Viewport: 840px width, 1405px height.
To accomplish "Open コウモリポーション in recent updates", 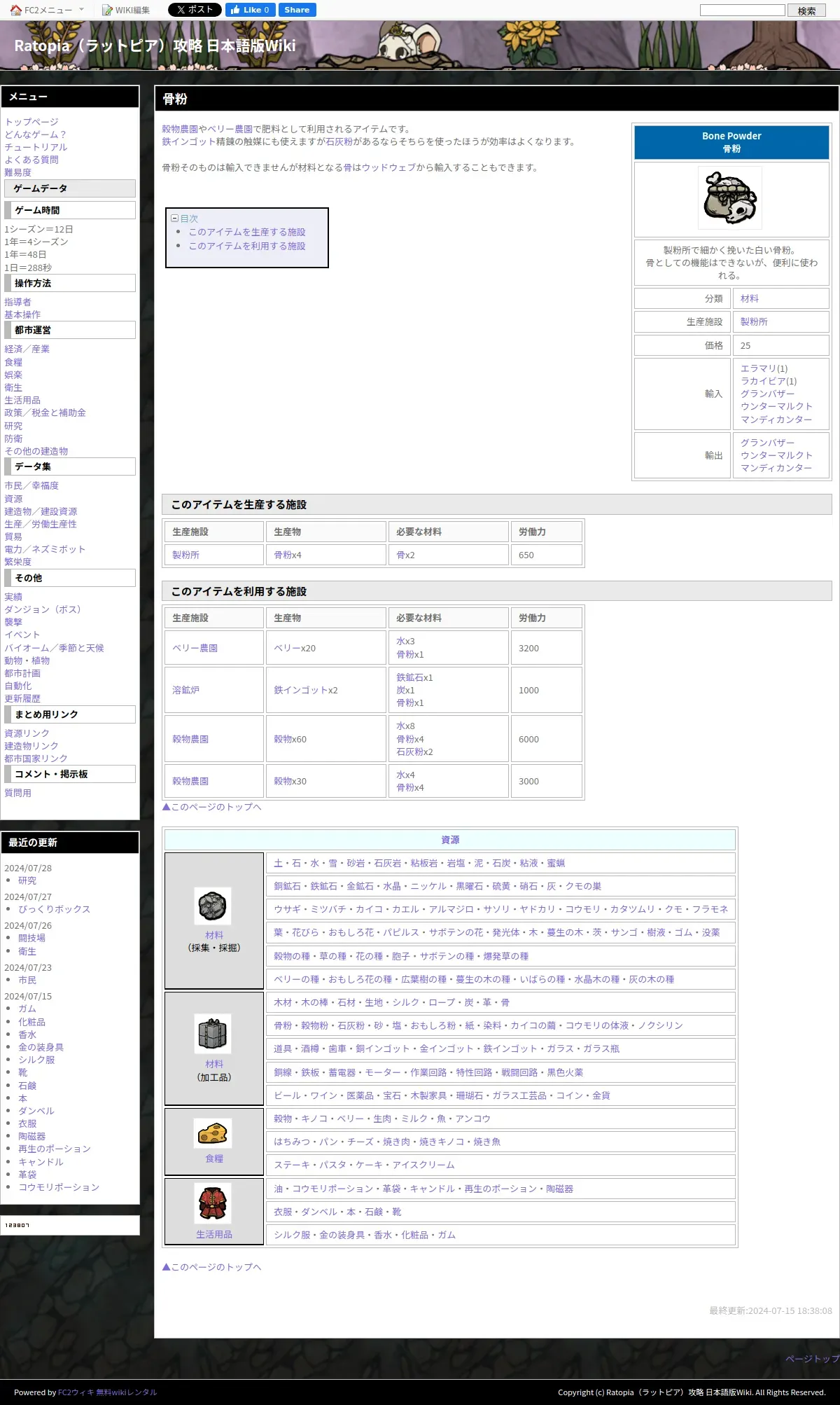I will coord(59,1187).
